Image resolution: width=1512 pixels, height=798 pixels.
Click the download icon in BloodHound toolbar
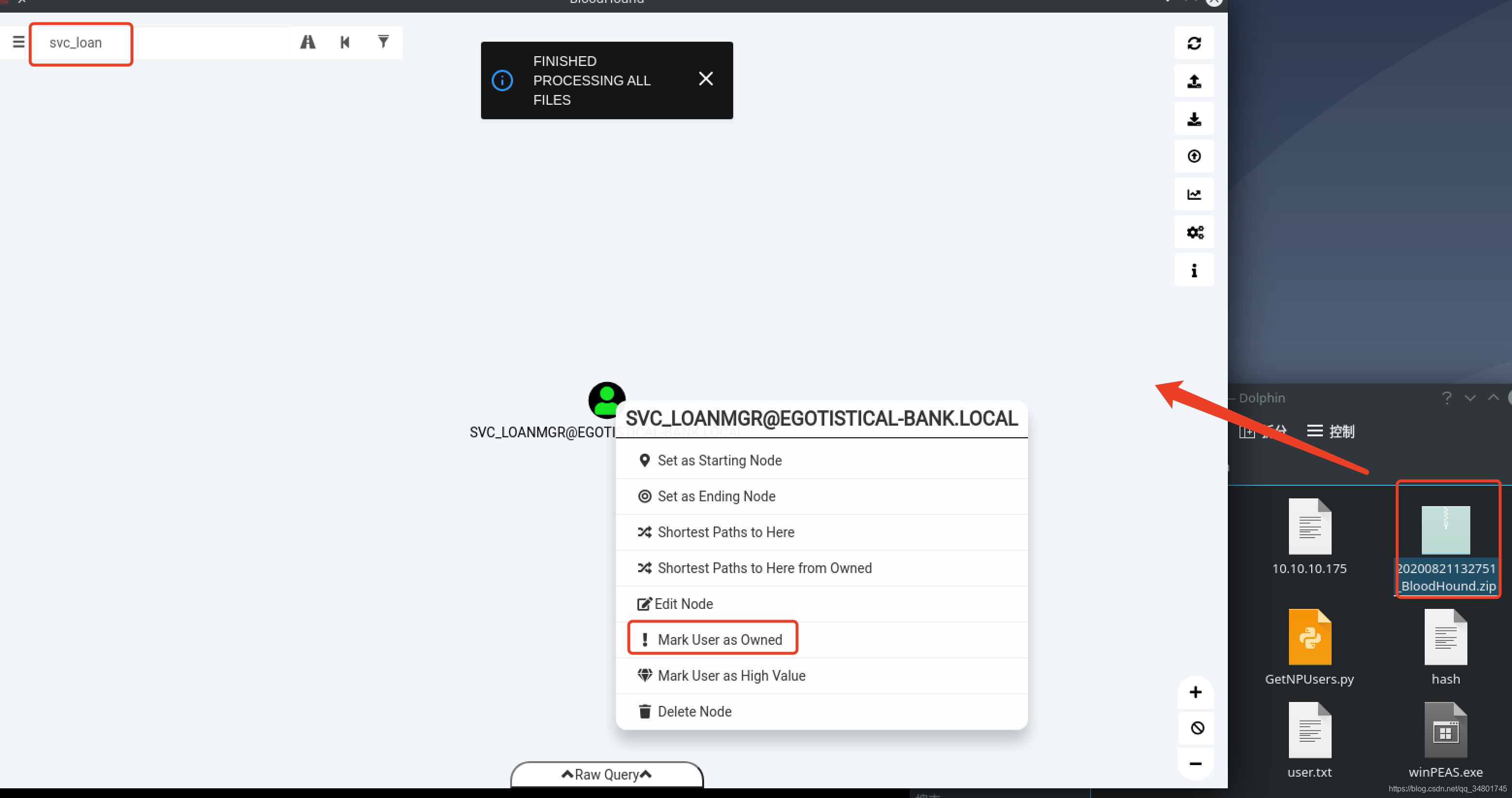1195,119
